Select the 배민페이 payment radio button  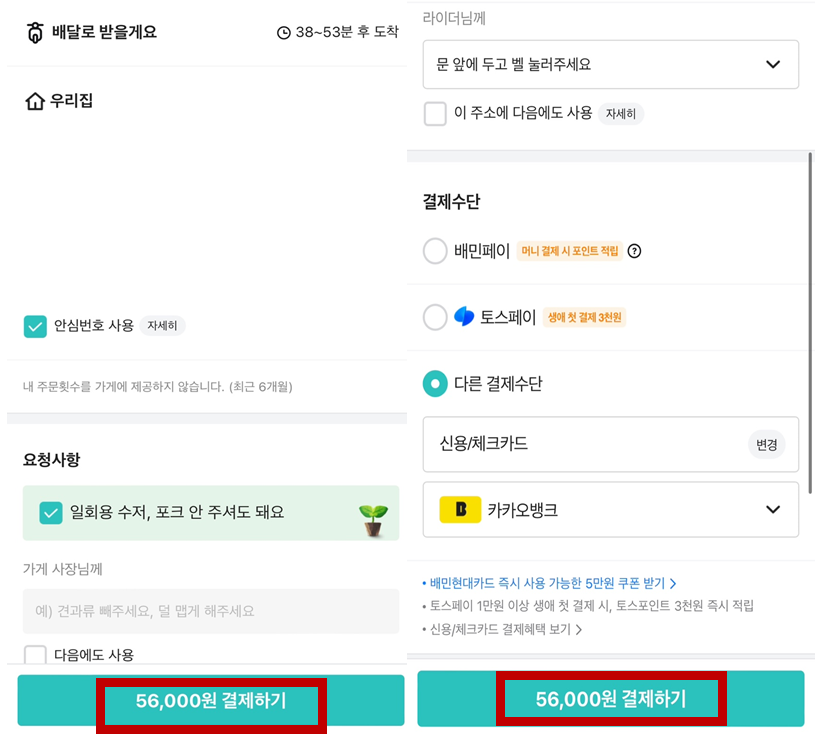(x=435, y=252)
